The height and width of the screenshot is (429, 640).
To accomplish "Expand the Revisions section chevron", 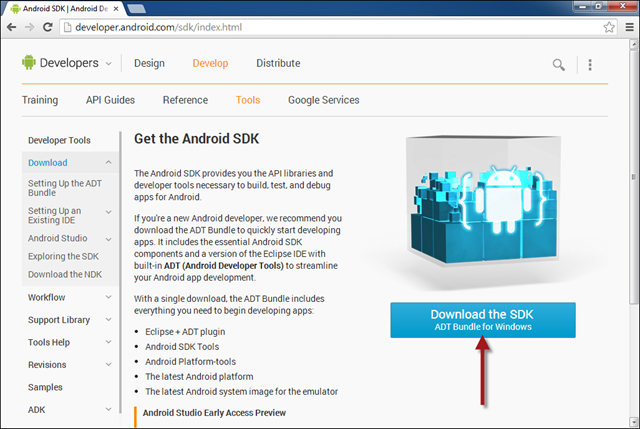I will 109,365.
